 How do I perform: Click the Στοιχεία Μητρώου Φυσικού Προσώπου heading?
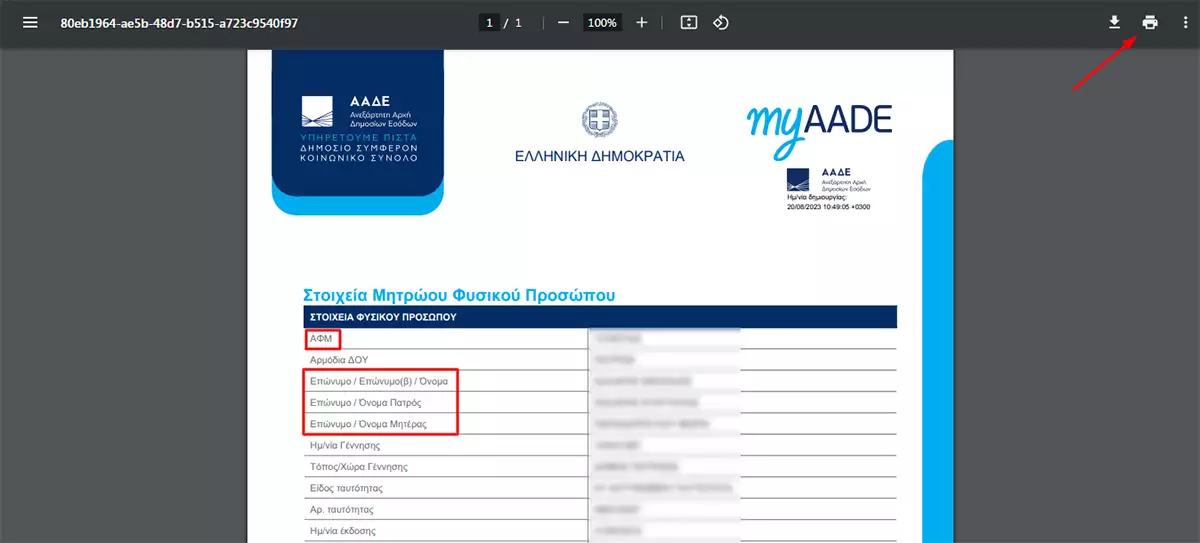458,295
